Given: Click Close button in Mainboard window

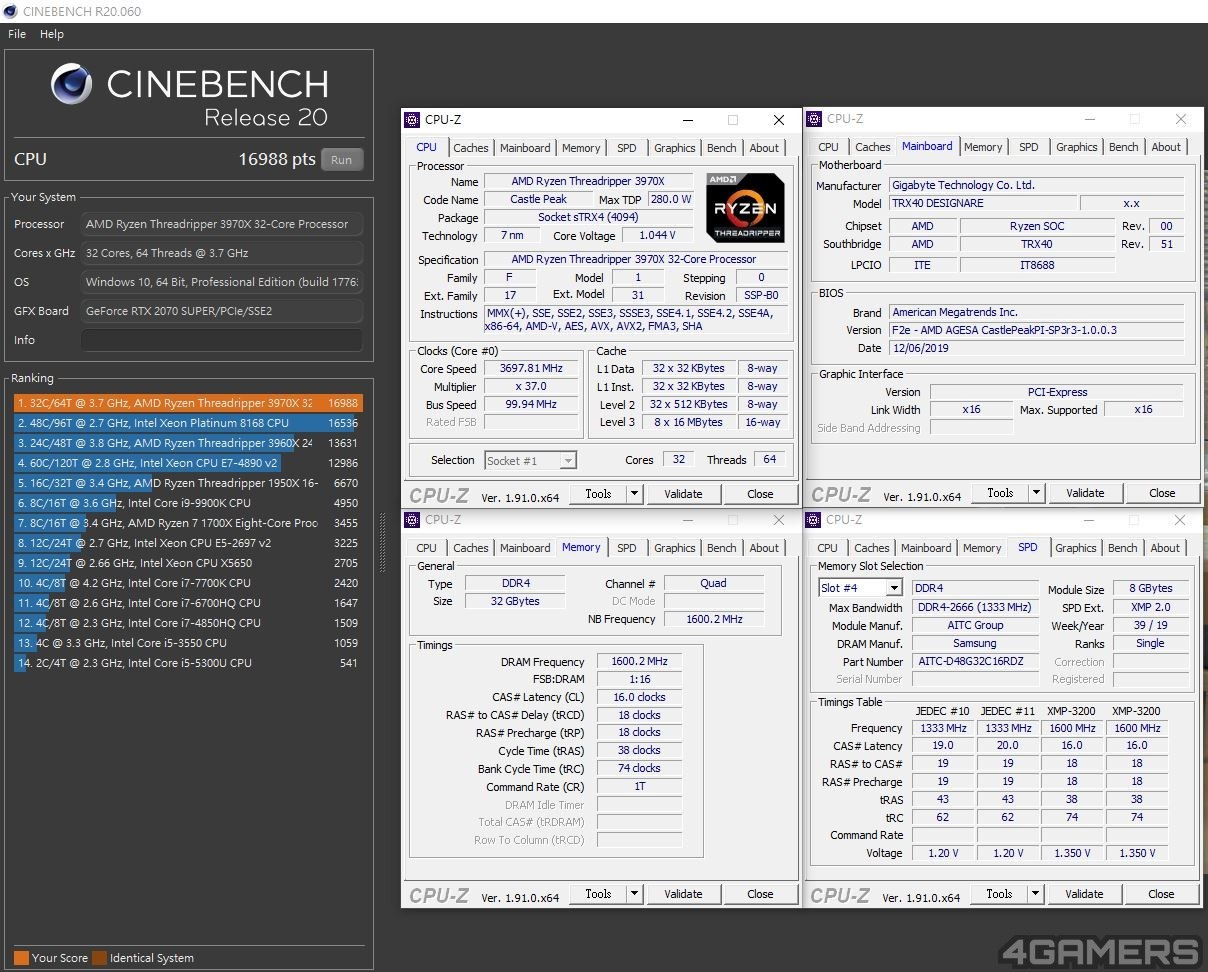Looking at the screenshot, I should tap(1162, 493).
